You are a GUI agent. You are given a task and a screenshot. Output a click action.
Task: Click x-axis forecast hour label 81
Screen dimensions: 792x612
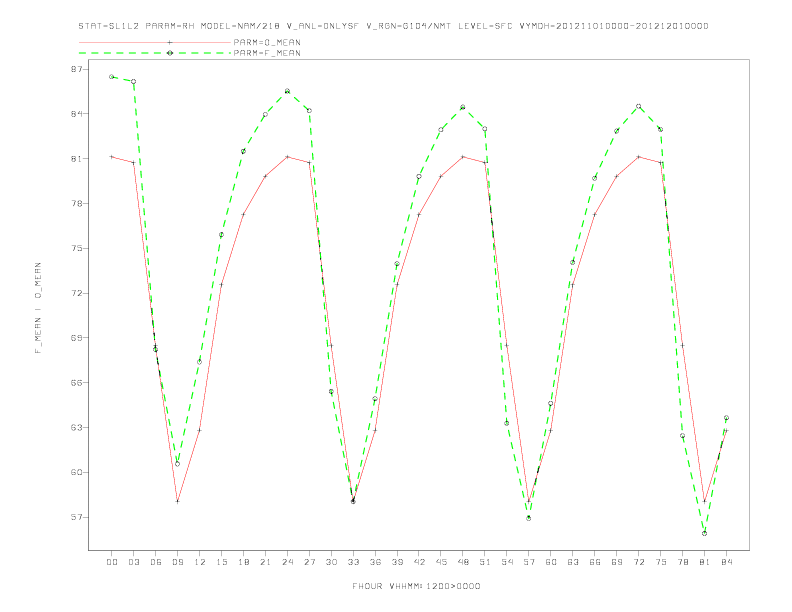pyautogui.click(x=705, y=562)
